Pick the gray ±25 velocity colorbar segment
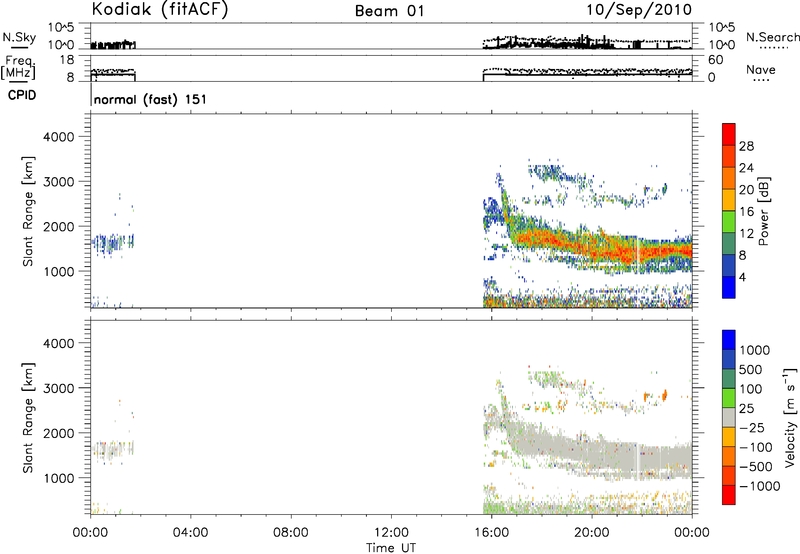The width and height of the screenshot is (800, 554). (x=729, y=417)
